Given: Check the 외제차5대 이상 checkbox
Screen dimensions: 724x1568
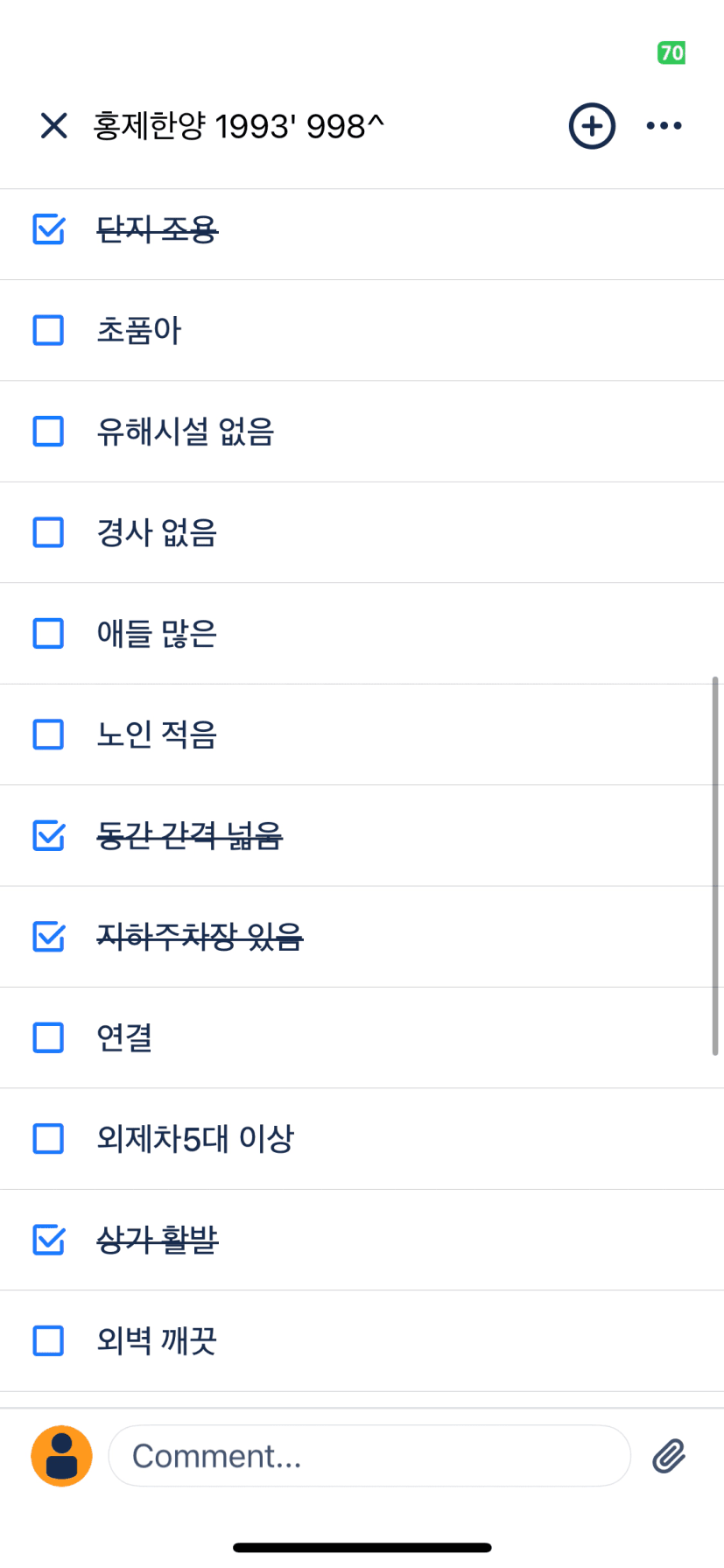Looking at the screenshot, I should pos(48,1138).
